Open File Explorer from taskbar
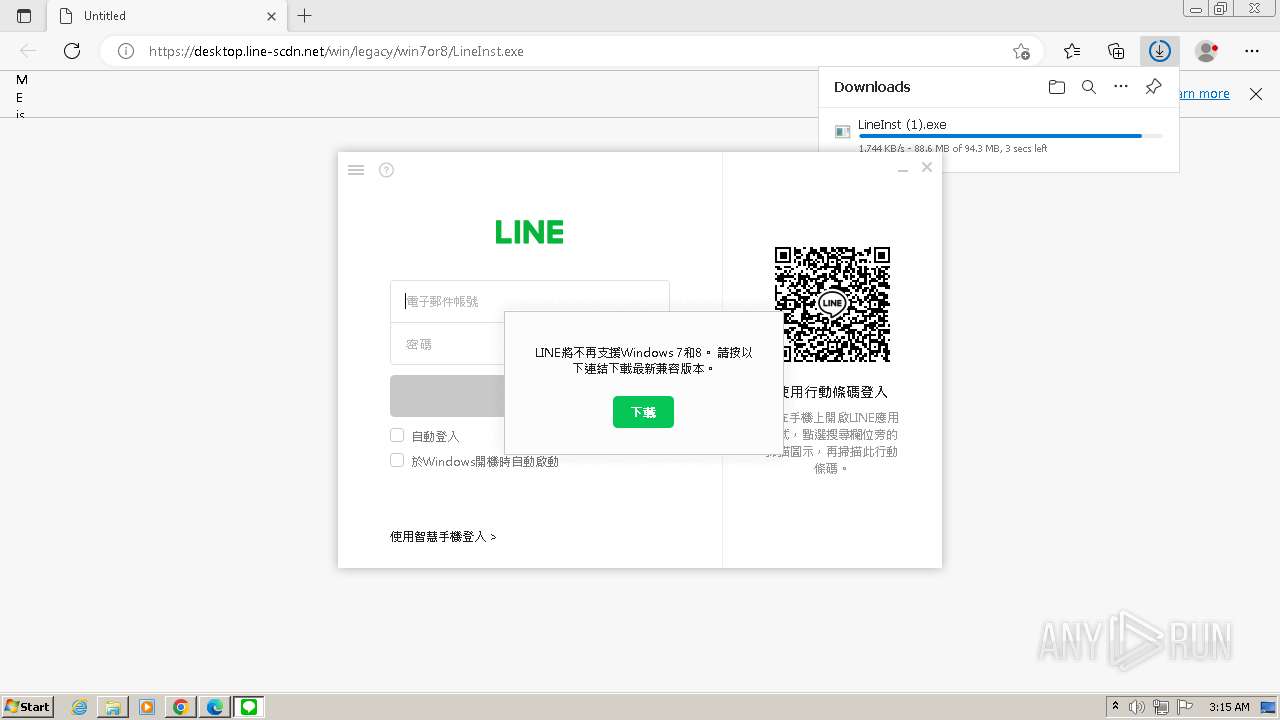Image resolution: width=1280 pixels, height=720 pixels. pos(113,707)
